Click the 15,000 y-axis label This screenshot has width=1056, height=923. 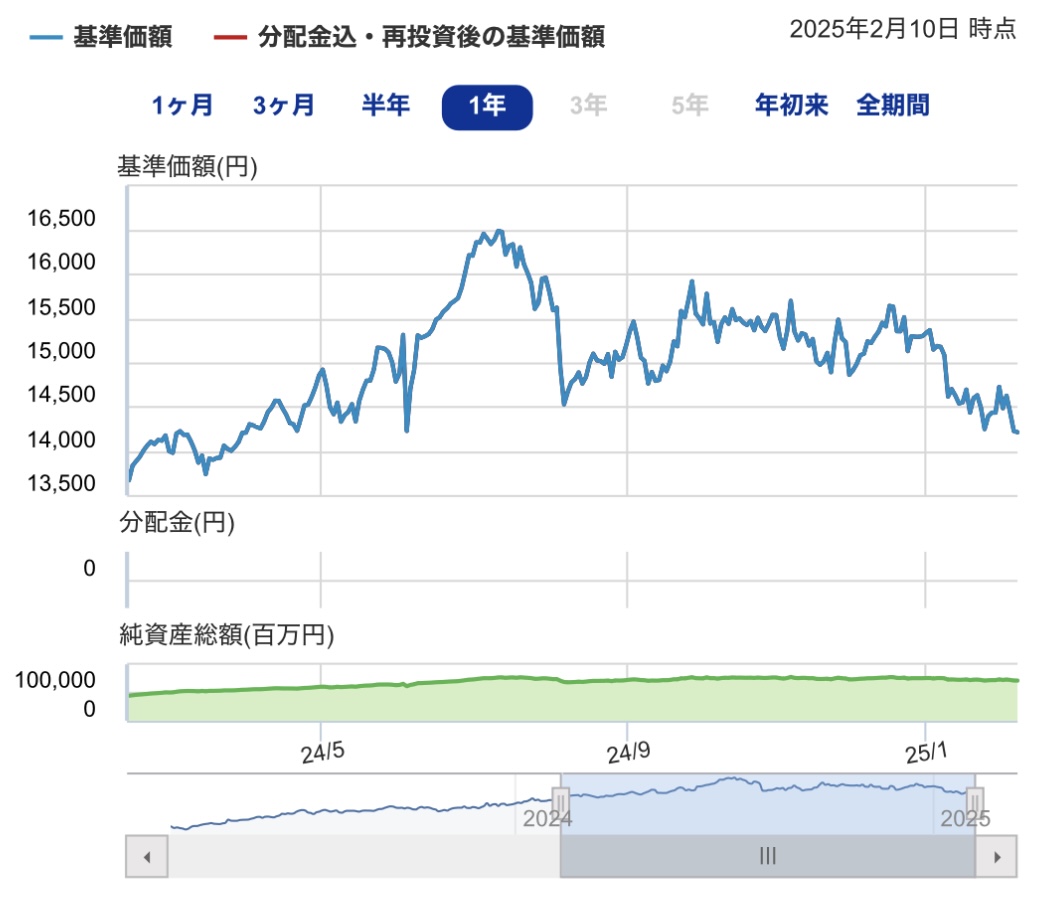pos(61,351)
